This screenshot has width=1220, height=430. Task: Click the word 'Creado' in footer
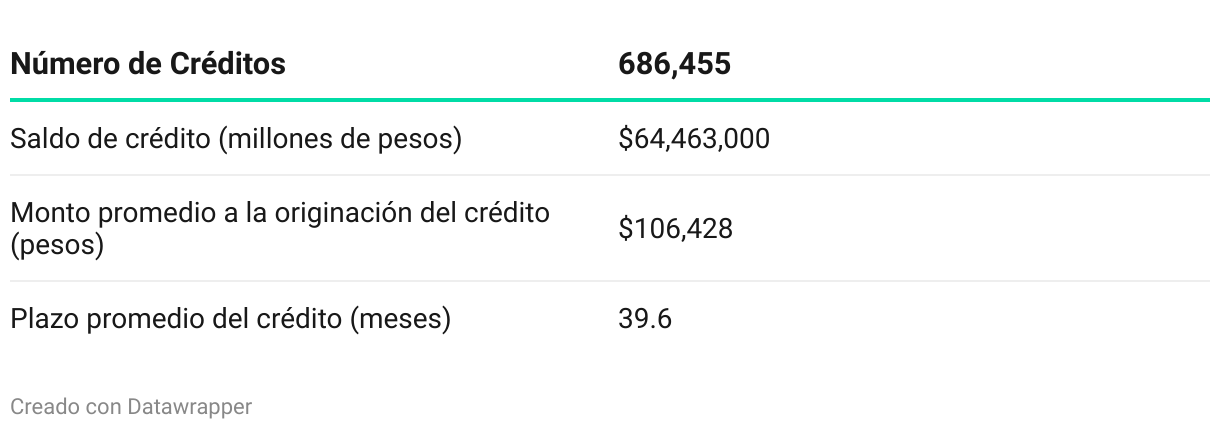pyautogui.click(x=38, y=406)
